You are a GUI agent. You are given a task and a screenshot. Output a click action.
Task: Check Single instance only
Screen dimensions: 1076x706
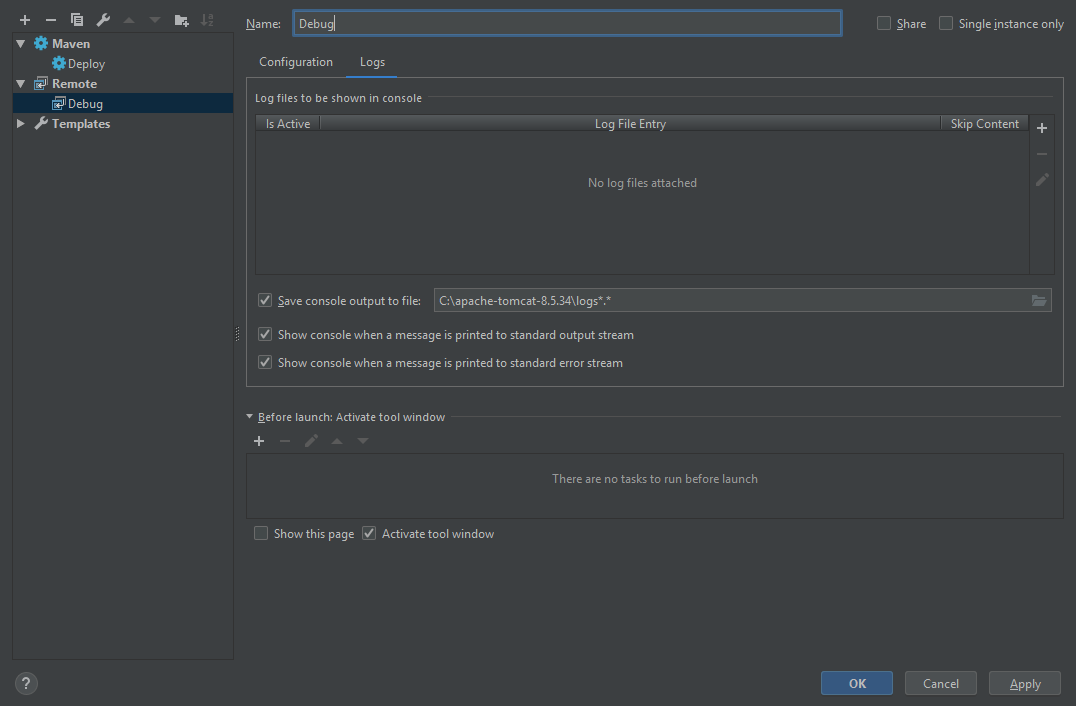coord(945,22)
